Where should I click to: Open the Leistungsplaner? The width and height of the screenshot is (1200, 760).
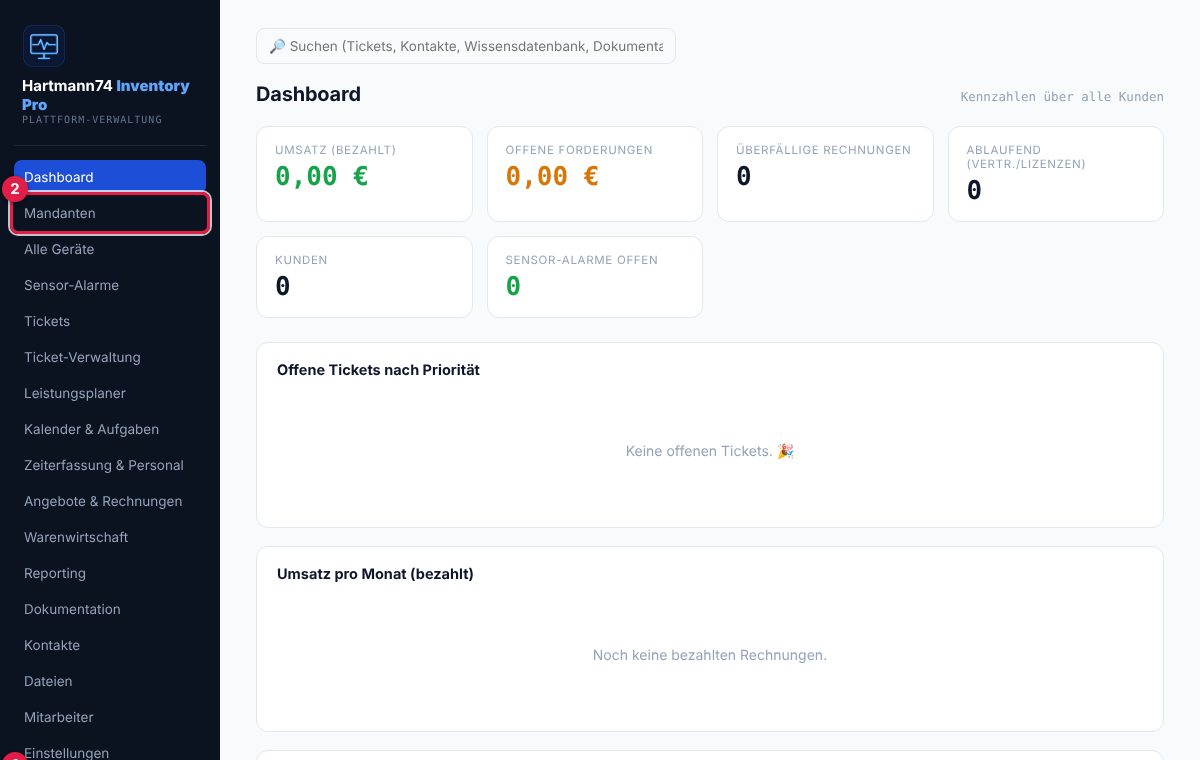coord(110,393)
